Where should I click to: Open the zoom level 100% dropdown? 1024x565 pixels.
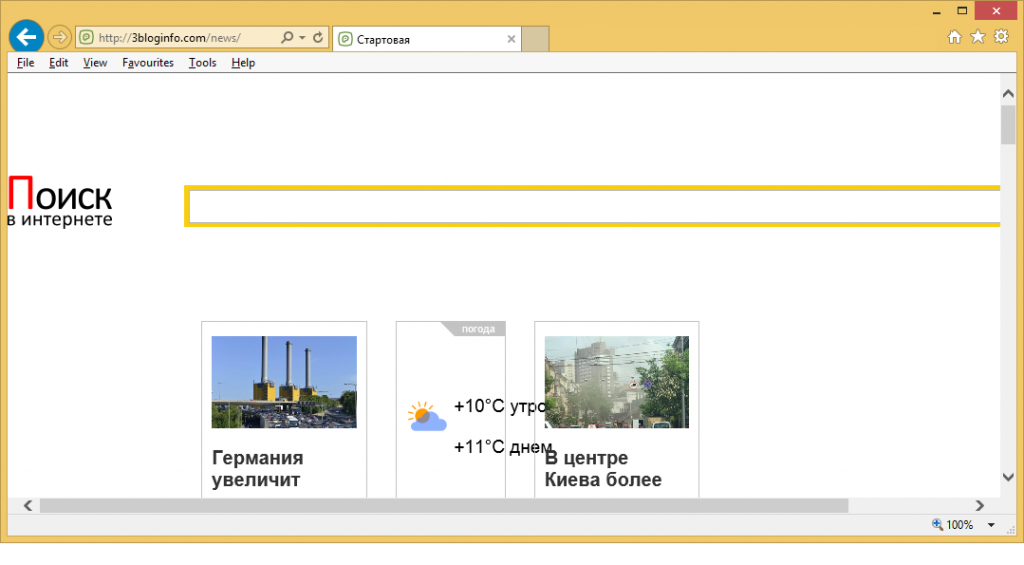click(990, 525)
